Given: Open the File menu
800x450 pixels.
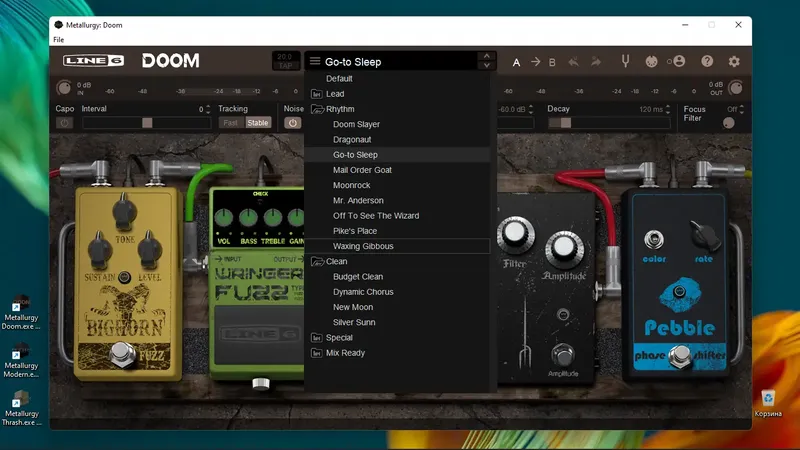Looking at the screenshot, I should click(x=59, y=39).
